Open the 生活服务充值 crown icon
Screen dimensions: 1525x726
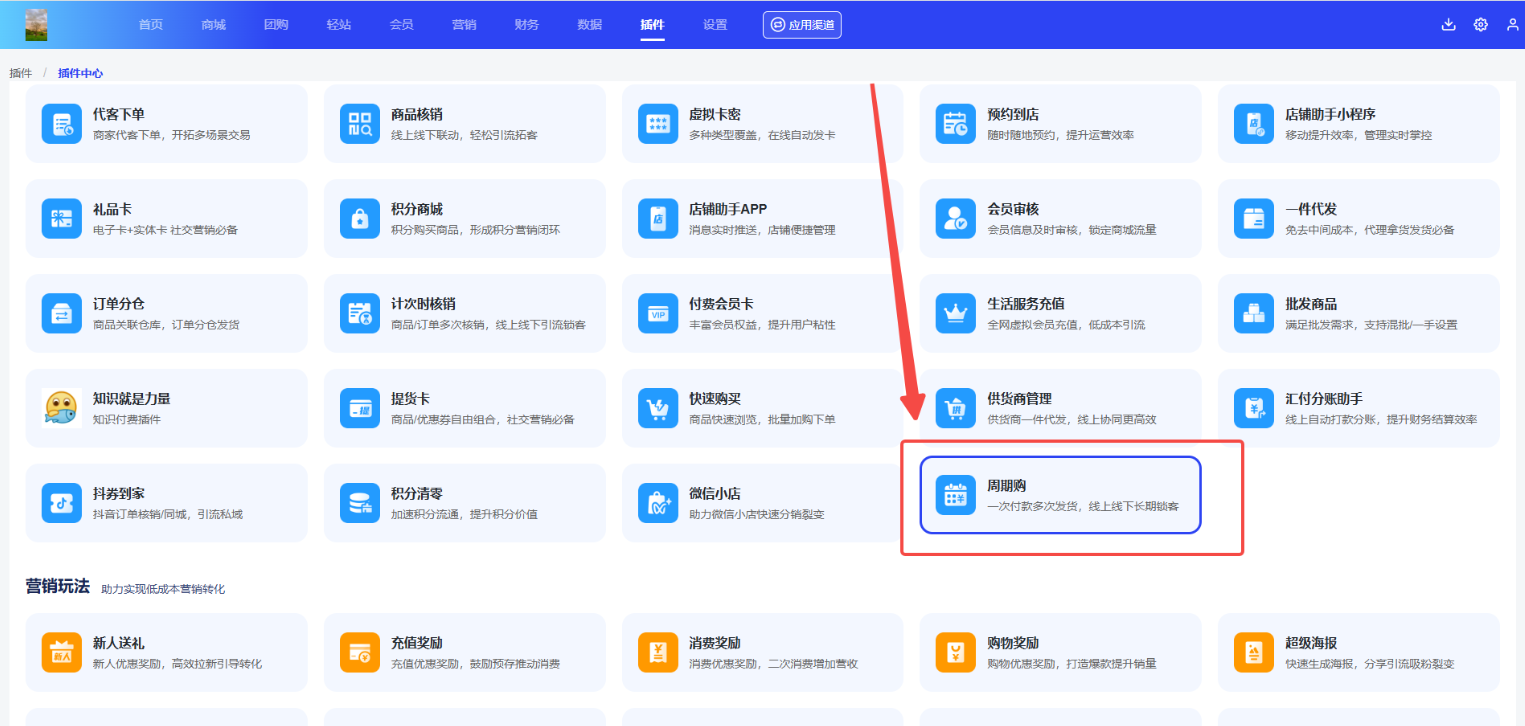955,314
